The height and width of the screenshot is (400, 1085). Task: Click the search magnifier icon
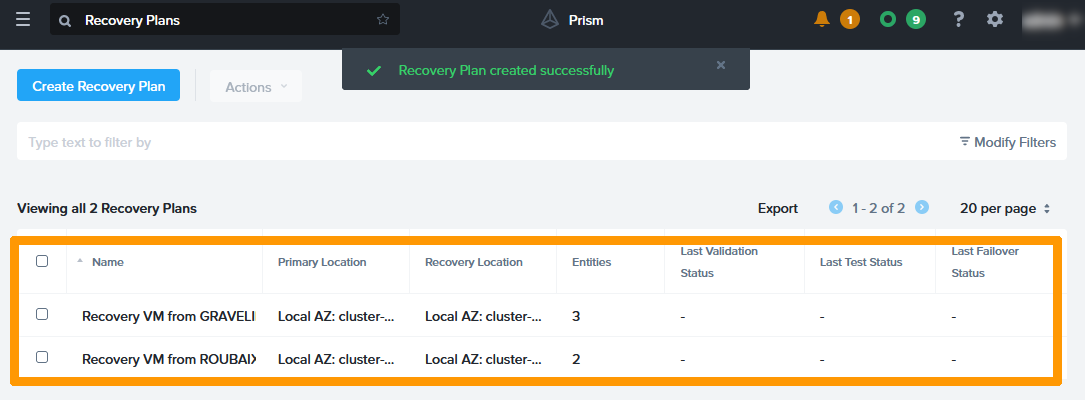[x=66, y=20]
